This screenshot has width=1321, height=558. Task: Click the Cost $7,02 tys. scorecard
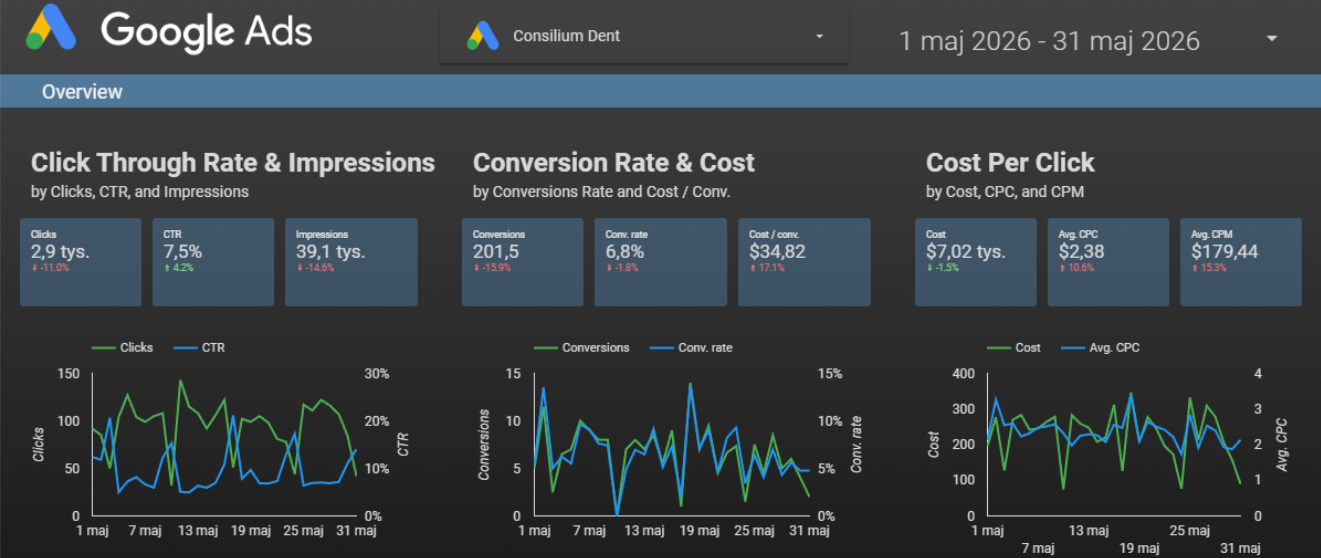(x=976, y=262)
